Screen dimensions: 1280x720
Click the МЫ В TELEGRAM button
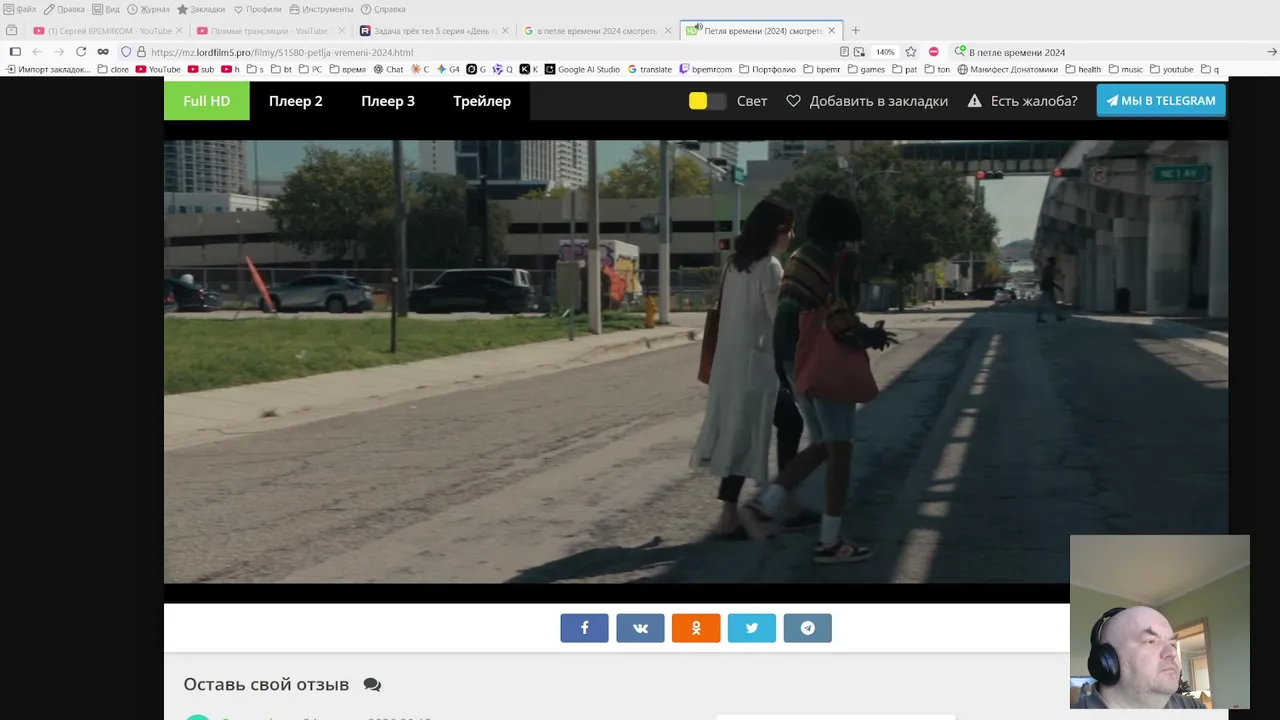(x=1161, y=101)
